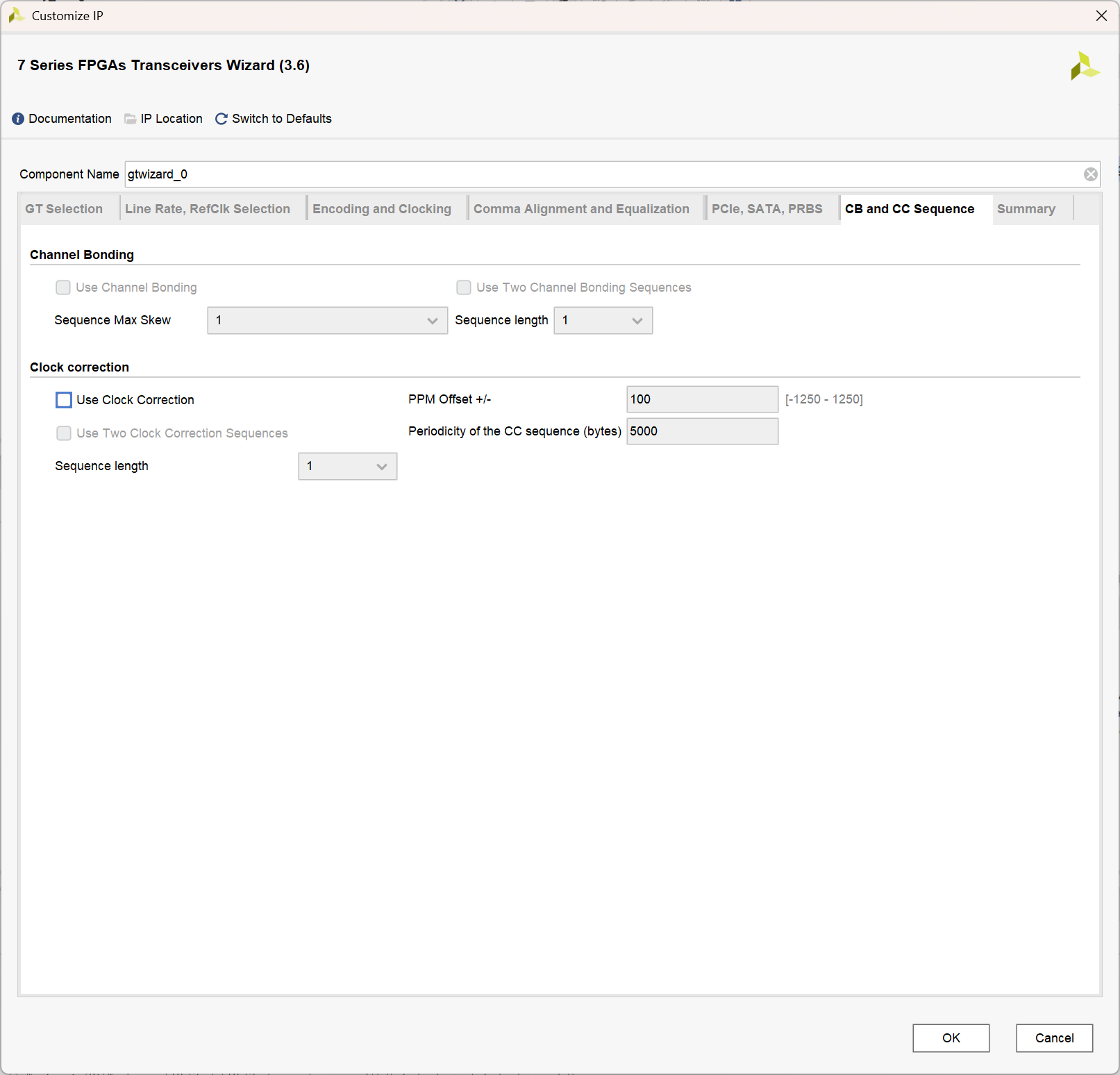The image size is (1120, 1075).
Task: Clear the Component Name field with the X icon
Action: pos(1091,174)
